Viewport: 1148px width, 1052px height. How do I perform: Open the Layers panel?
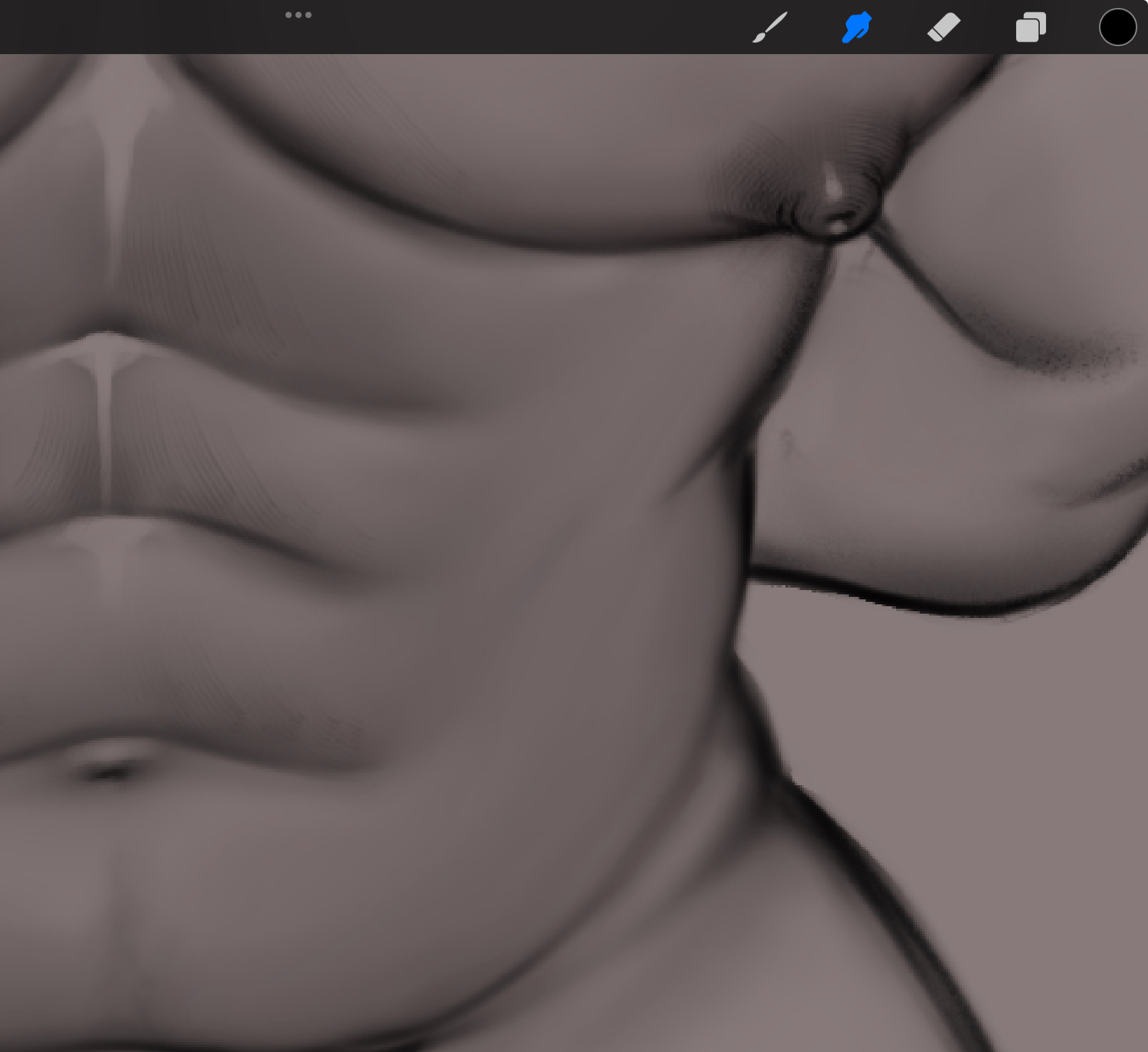pyautogui.click(x=1030, y=27)
